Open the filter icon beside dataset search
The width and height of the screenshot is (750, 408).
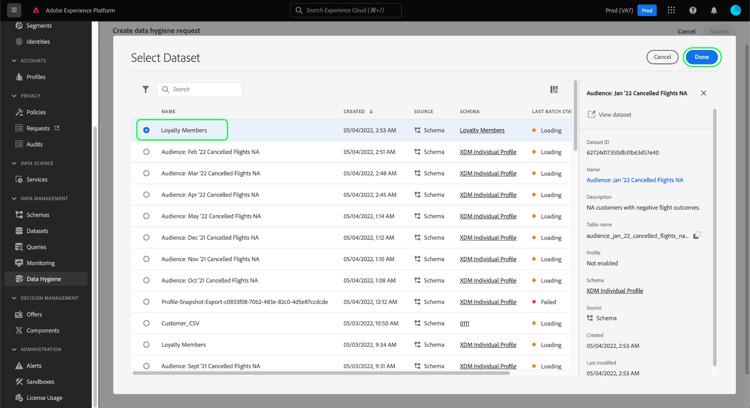pyautogui.click(x=145, y=89)
